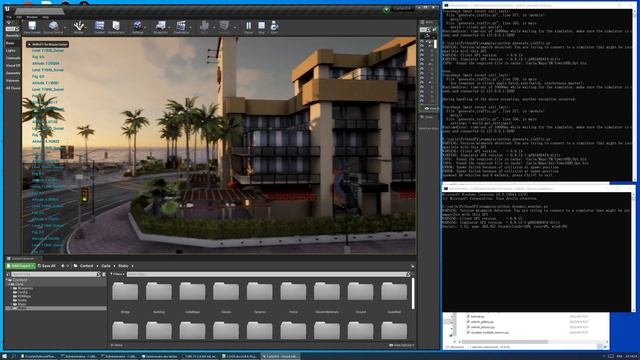Click the green checkmark status icon

[x=386, y=10]
